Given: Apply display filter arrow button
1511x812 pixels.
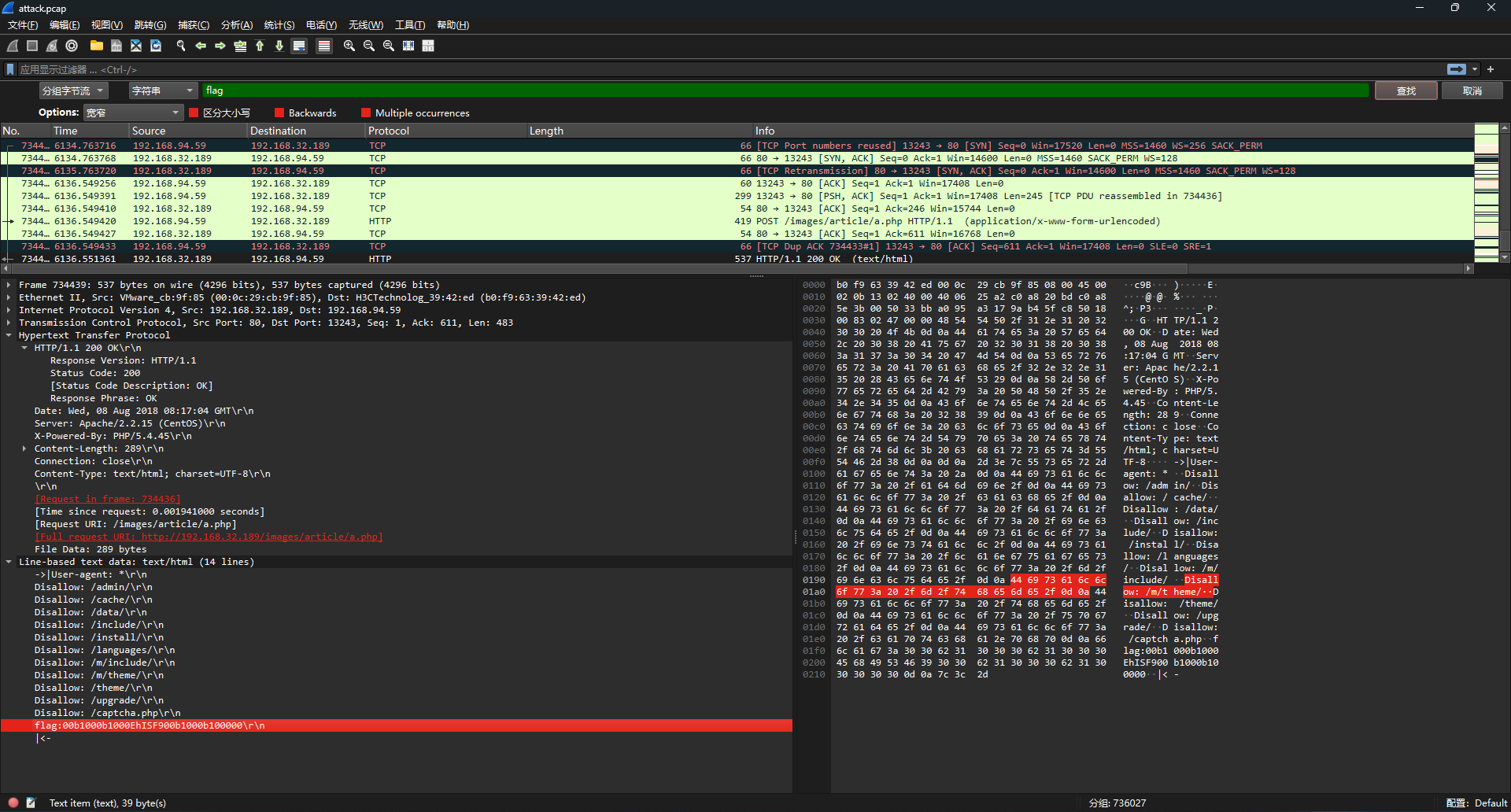Looking at the screenshot, I should [x=1457, y=69].
